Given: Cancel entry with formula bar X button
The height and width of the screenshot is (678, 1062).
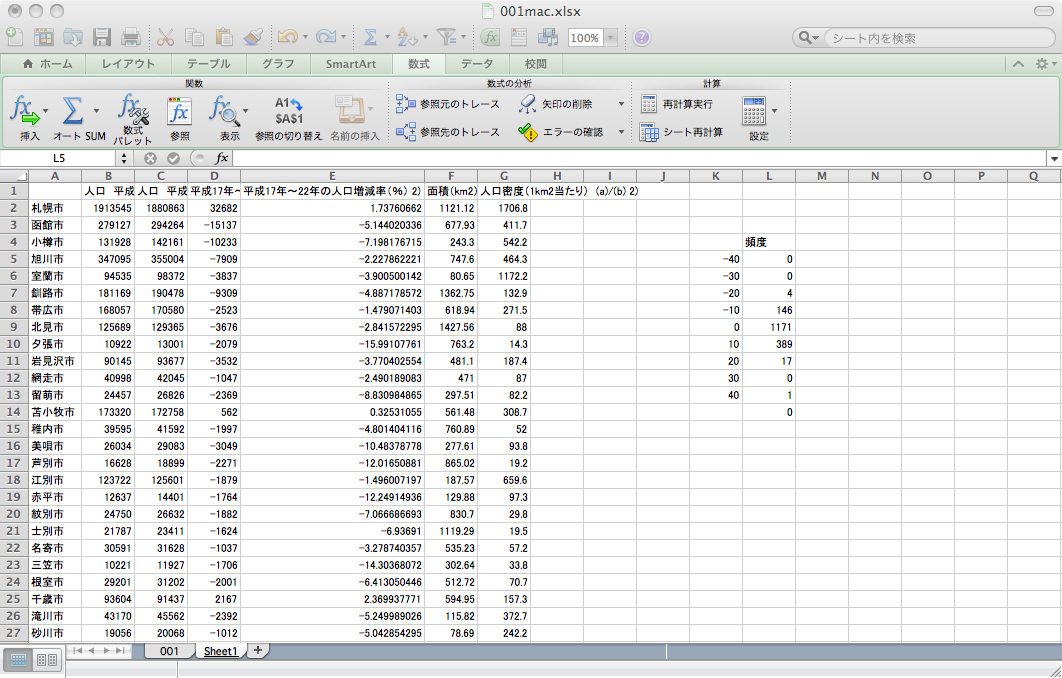Looking at the screenshot, I should (150, 158).
